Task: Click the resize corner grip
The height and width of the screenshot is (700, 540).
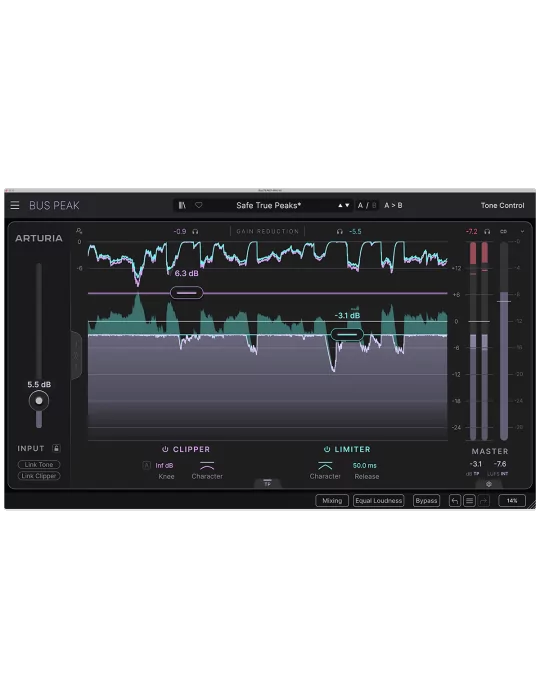Action: (x=532, y=504)
